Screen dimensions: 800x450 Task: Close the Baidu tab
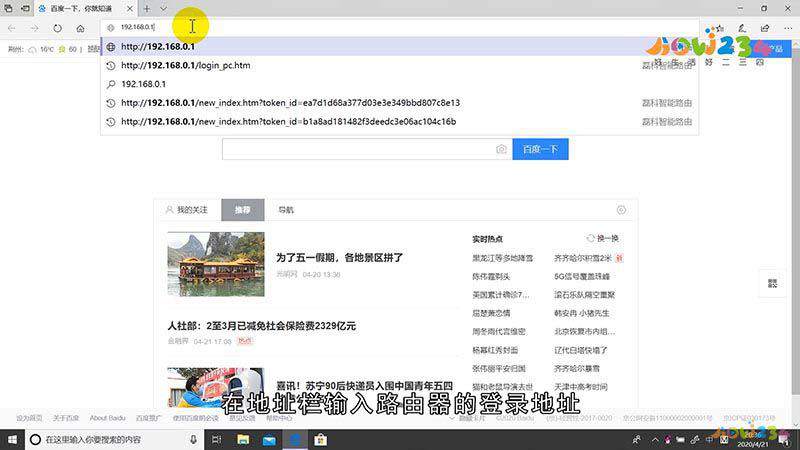(x=130, y=9)
